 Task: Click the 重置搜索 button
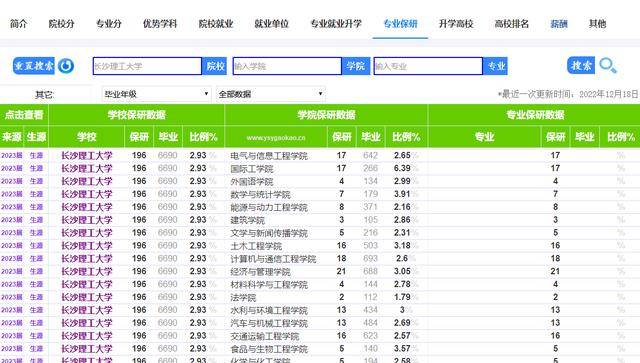33,66
